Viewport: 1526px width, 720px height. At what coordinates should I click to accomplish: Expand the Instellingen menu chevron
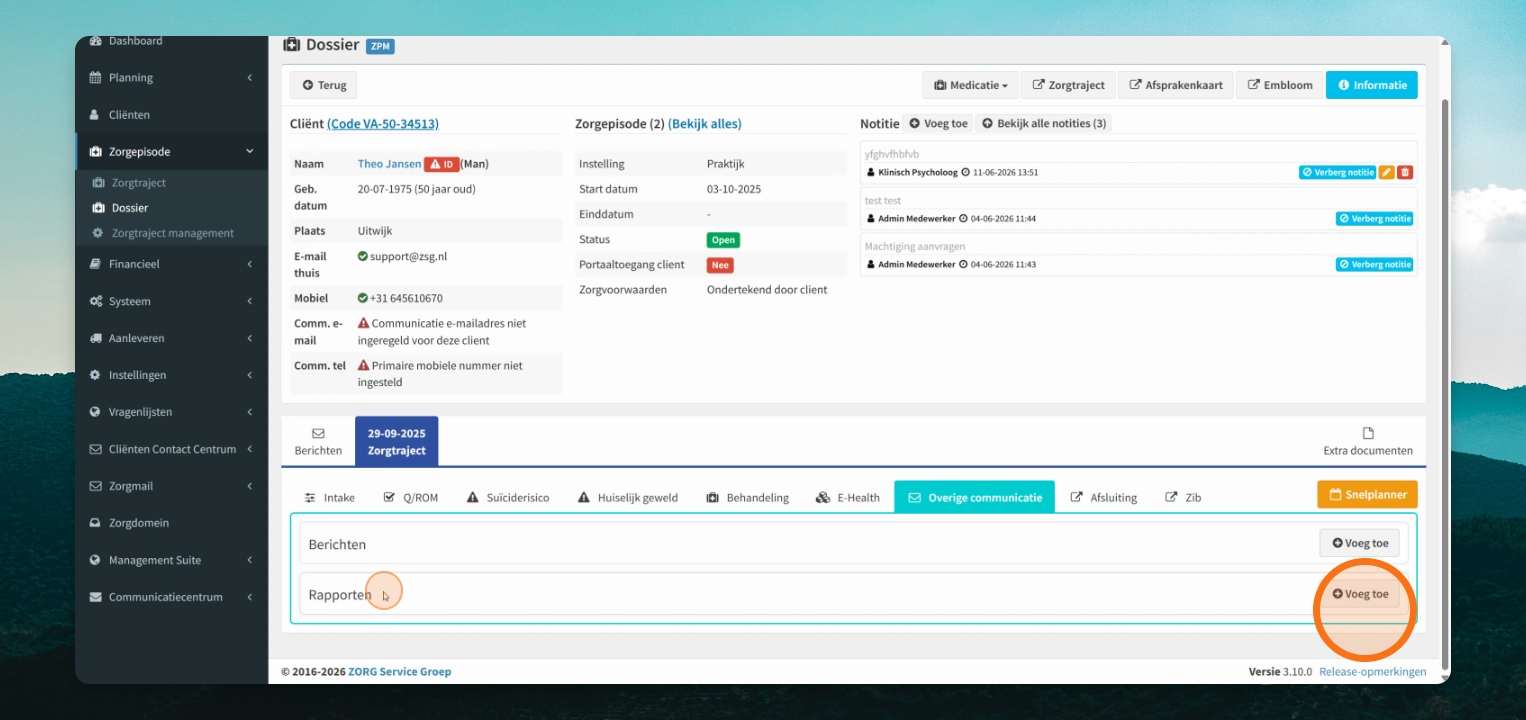249,375
